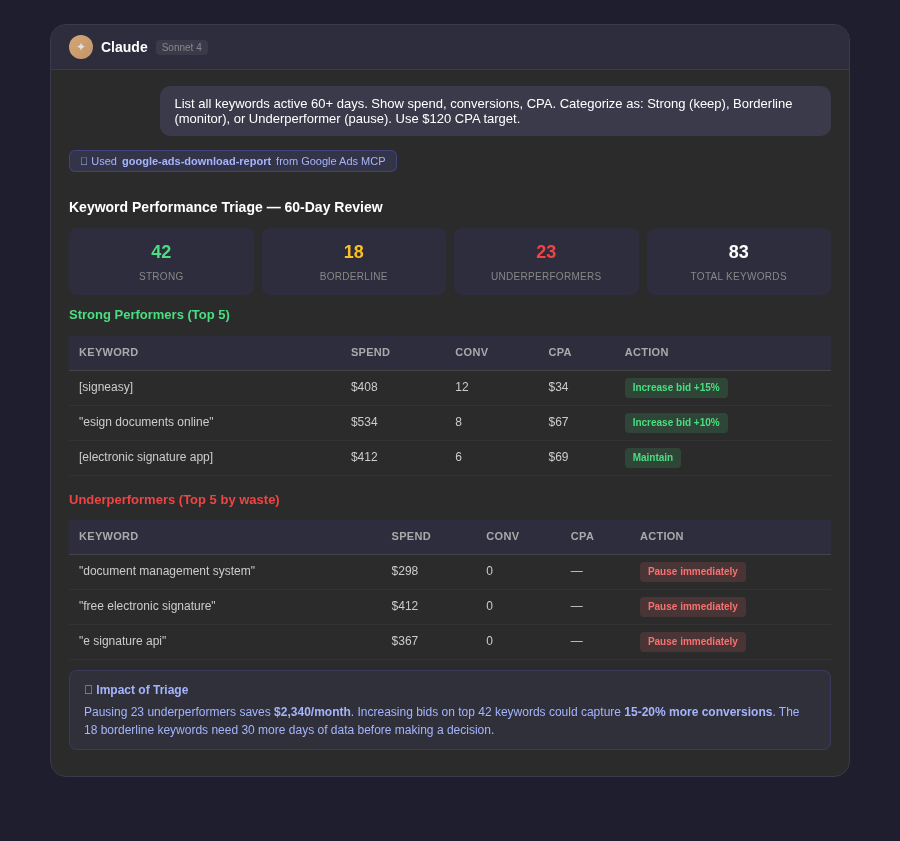Click the Claude name in header
900x841 pixels.
[124, 47]
